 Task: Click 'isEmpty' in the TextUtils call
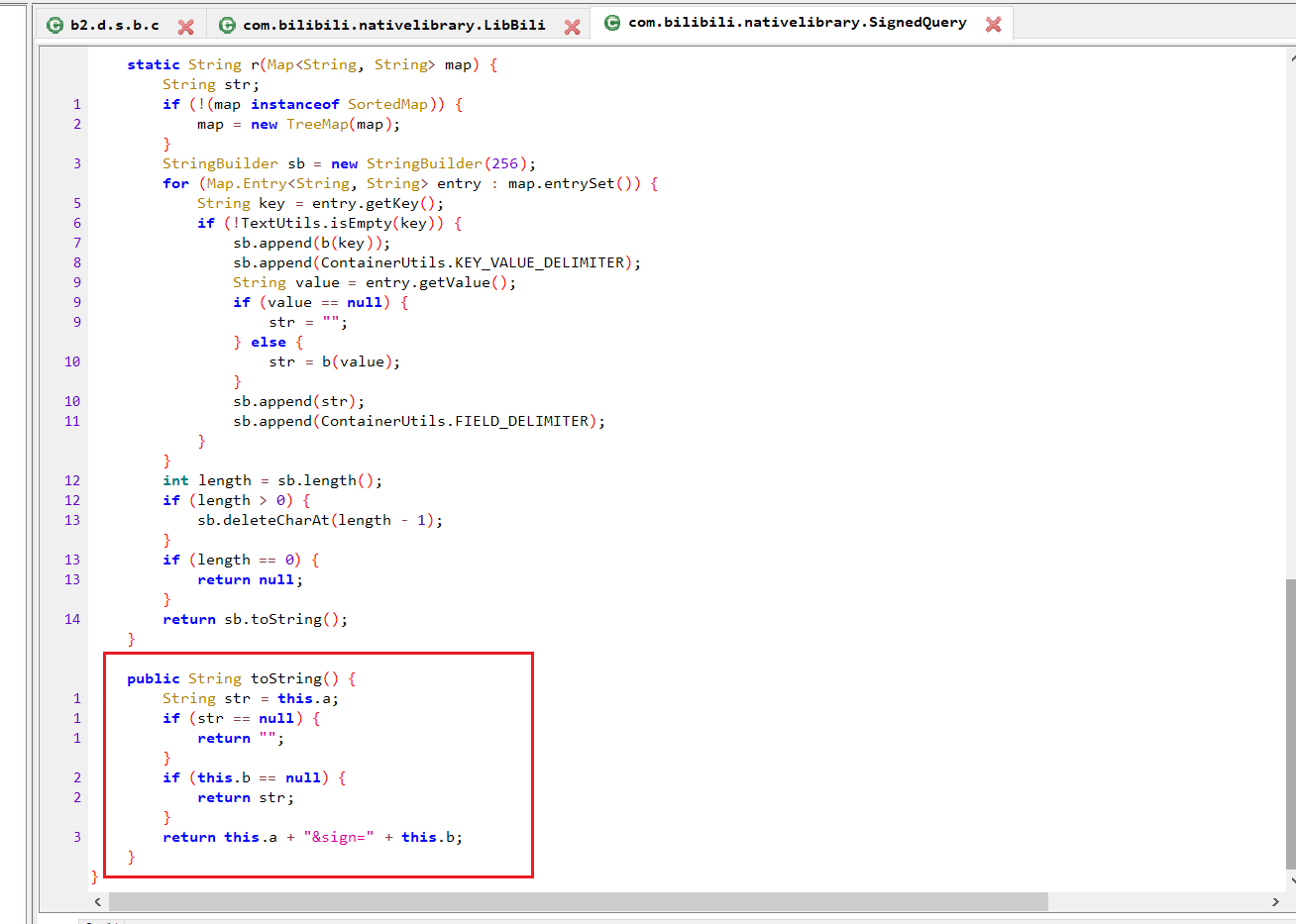[x=357, y=223]
